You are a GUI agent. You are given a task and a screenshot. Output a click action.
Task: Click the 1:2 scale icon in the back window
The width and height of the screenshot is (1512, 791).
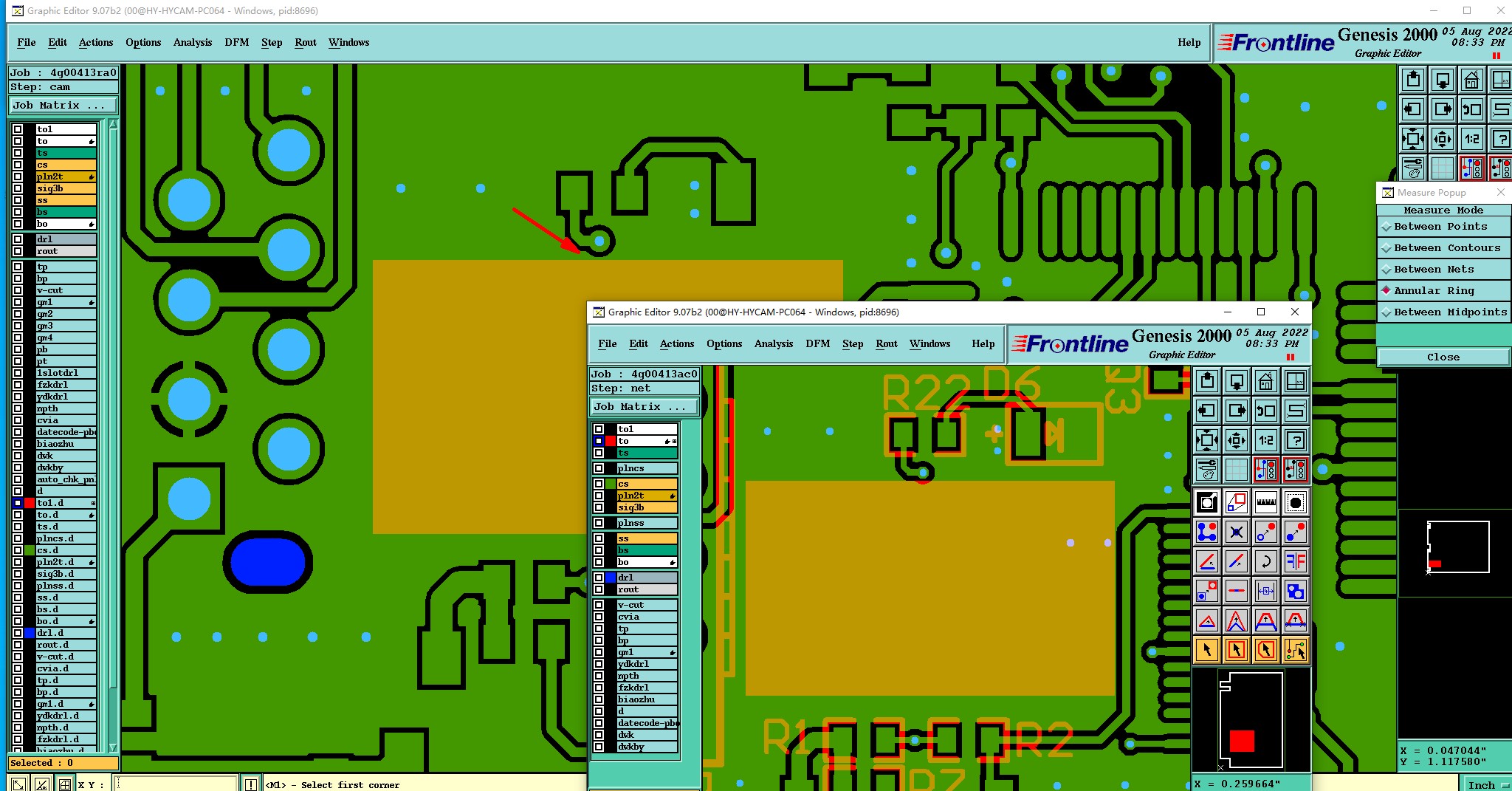point(1471,139)
